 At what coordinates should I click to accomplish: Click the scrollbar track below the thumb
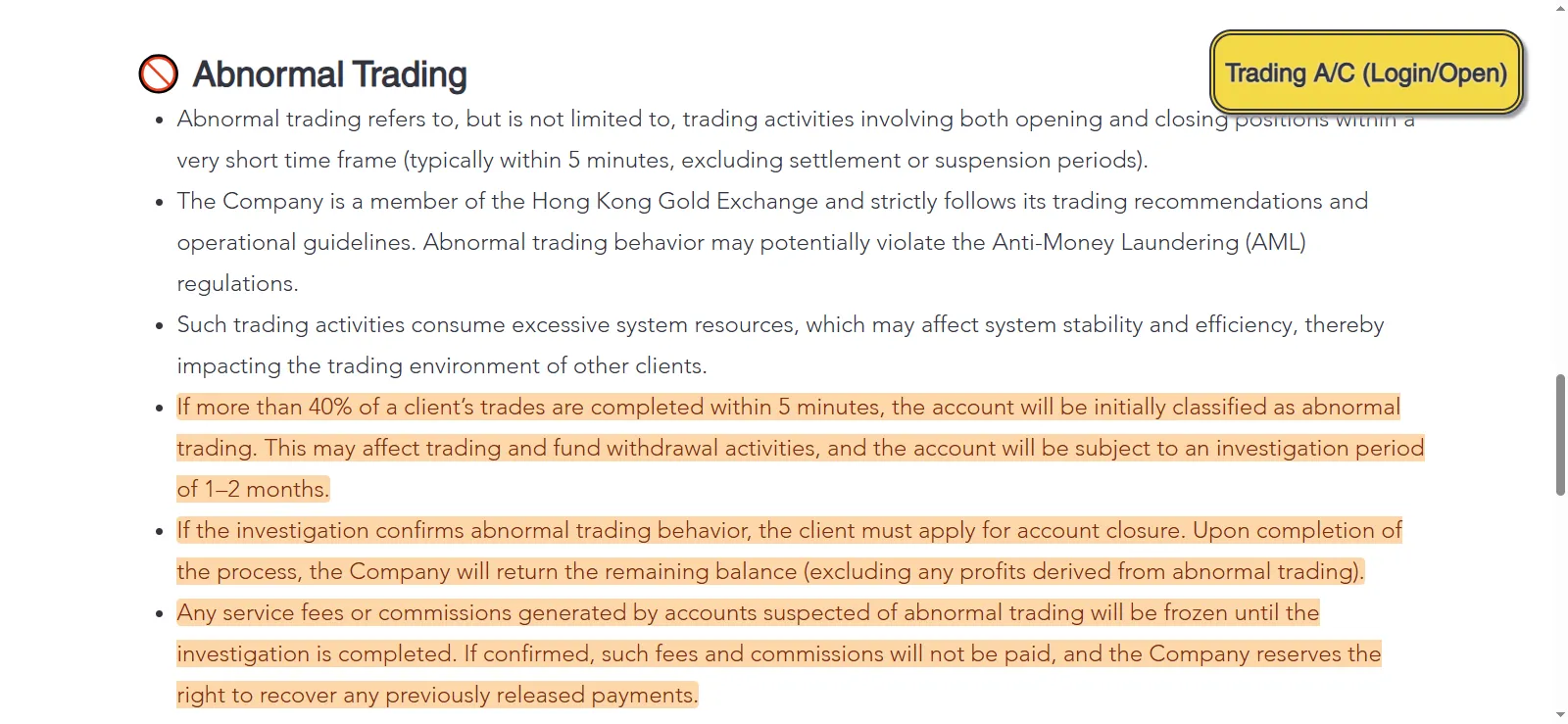tap(1560, 602)
